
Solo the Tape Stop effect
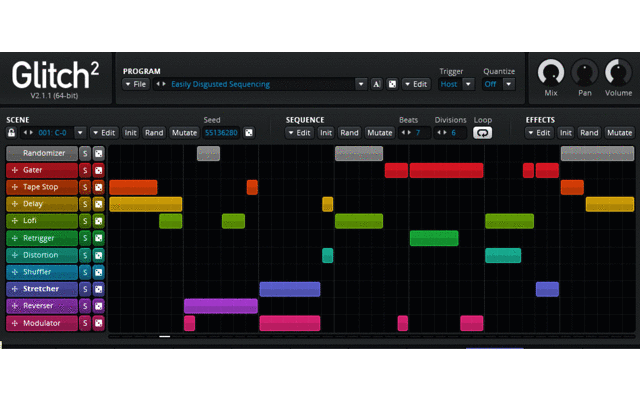click(85, 187)
